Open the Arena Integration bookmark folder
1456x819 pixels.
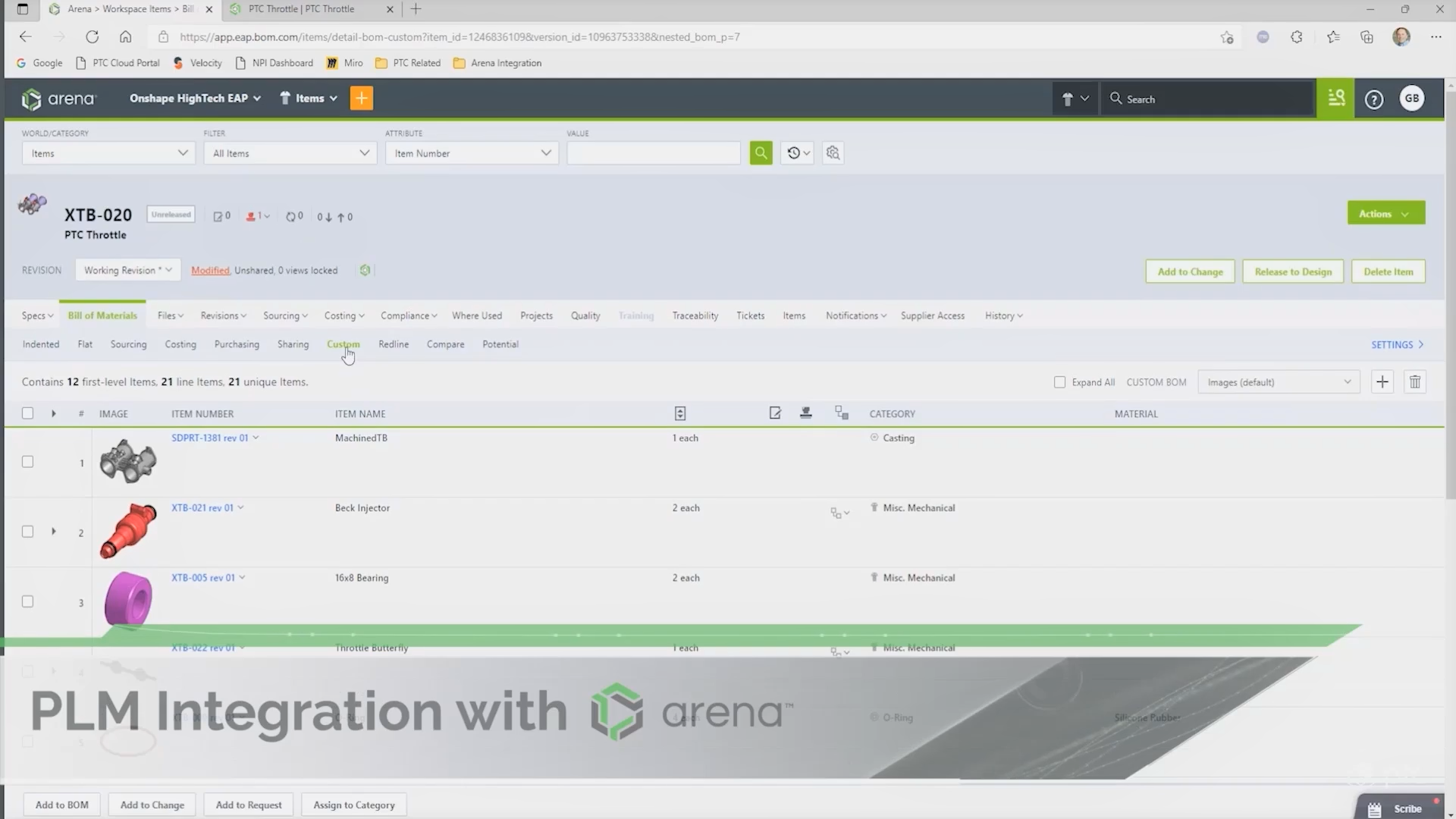pyautogui.click(x=497, y=63)
